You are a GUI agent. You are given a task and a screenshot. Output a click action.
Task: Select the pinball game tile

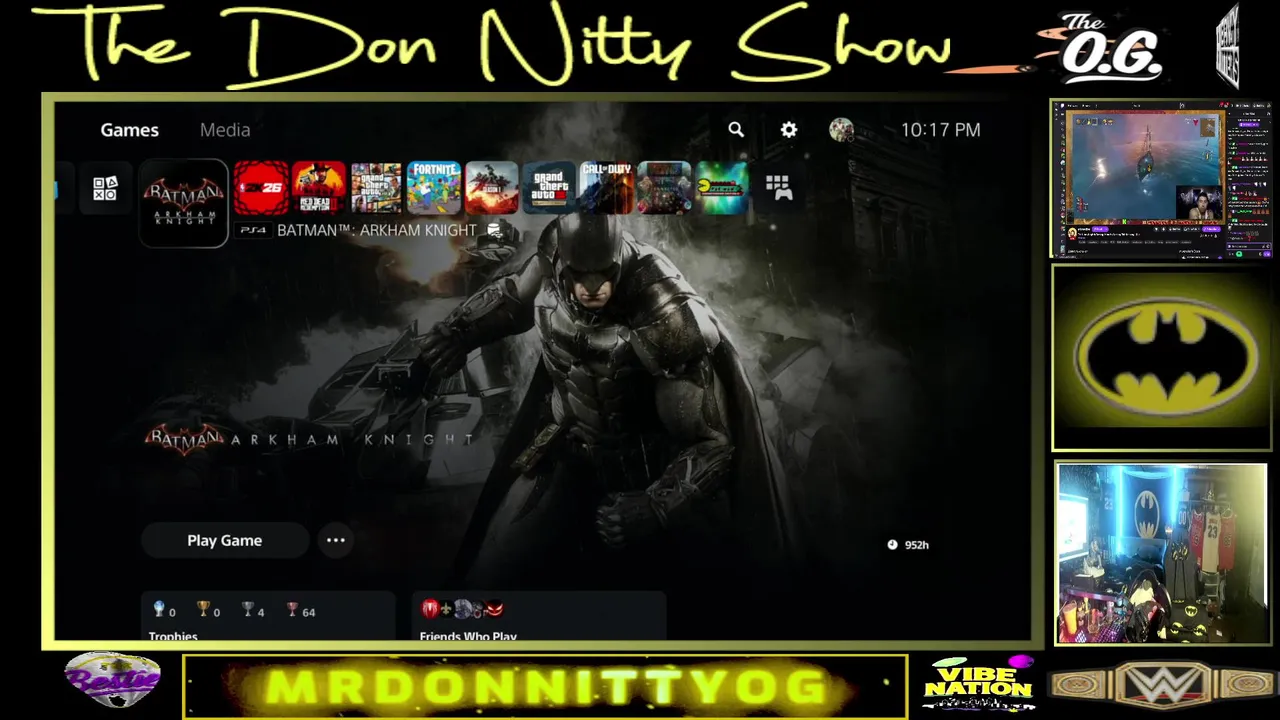tap(664, 188)
